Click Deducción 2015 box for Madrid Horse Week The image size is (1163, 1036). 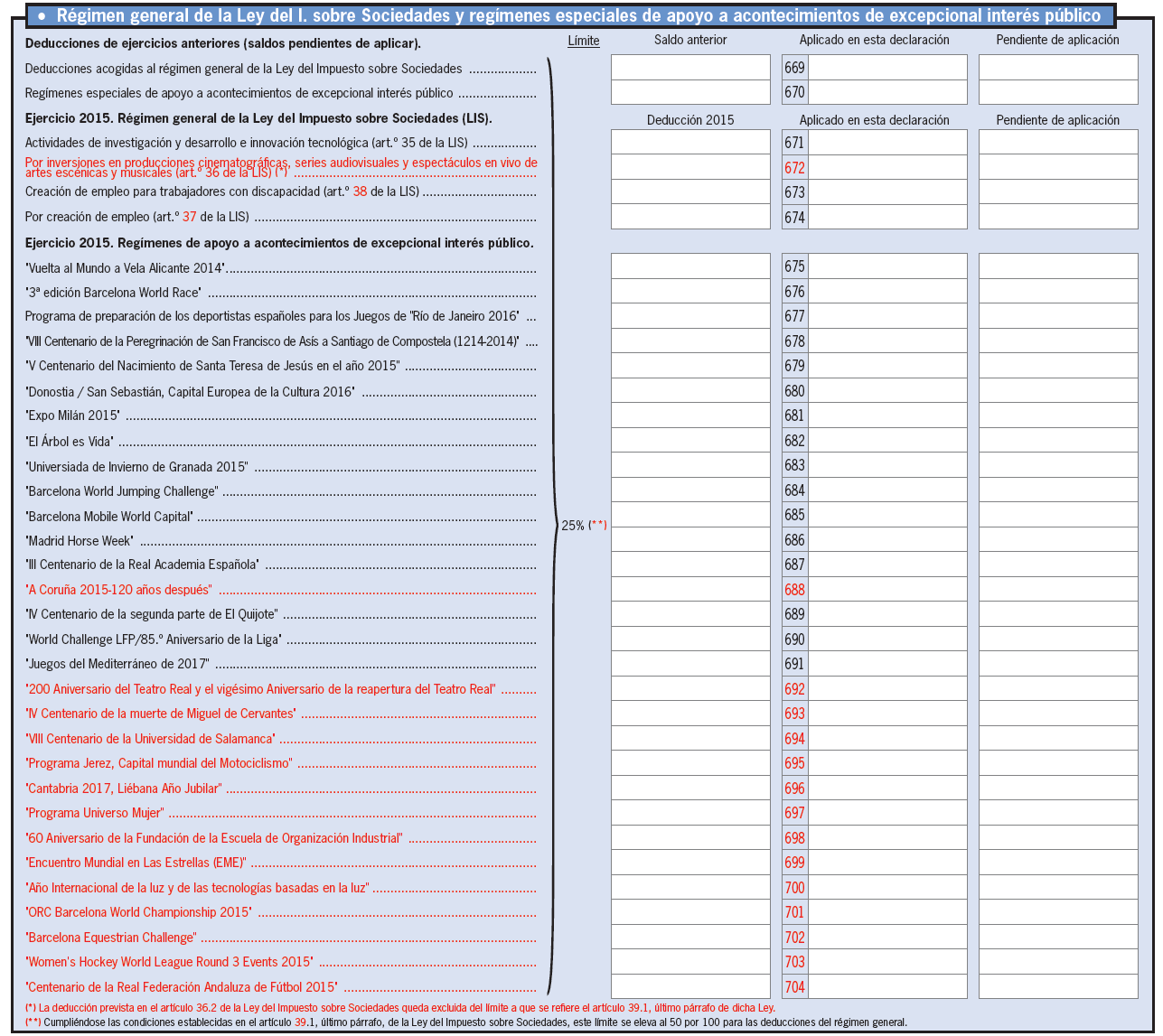(690, 539)
